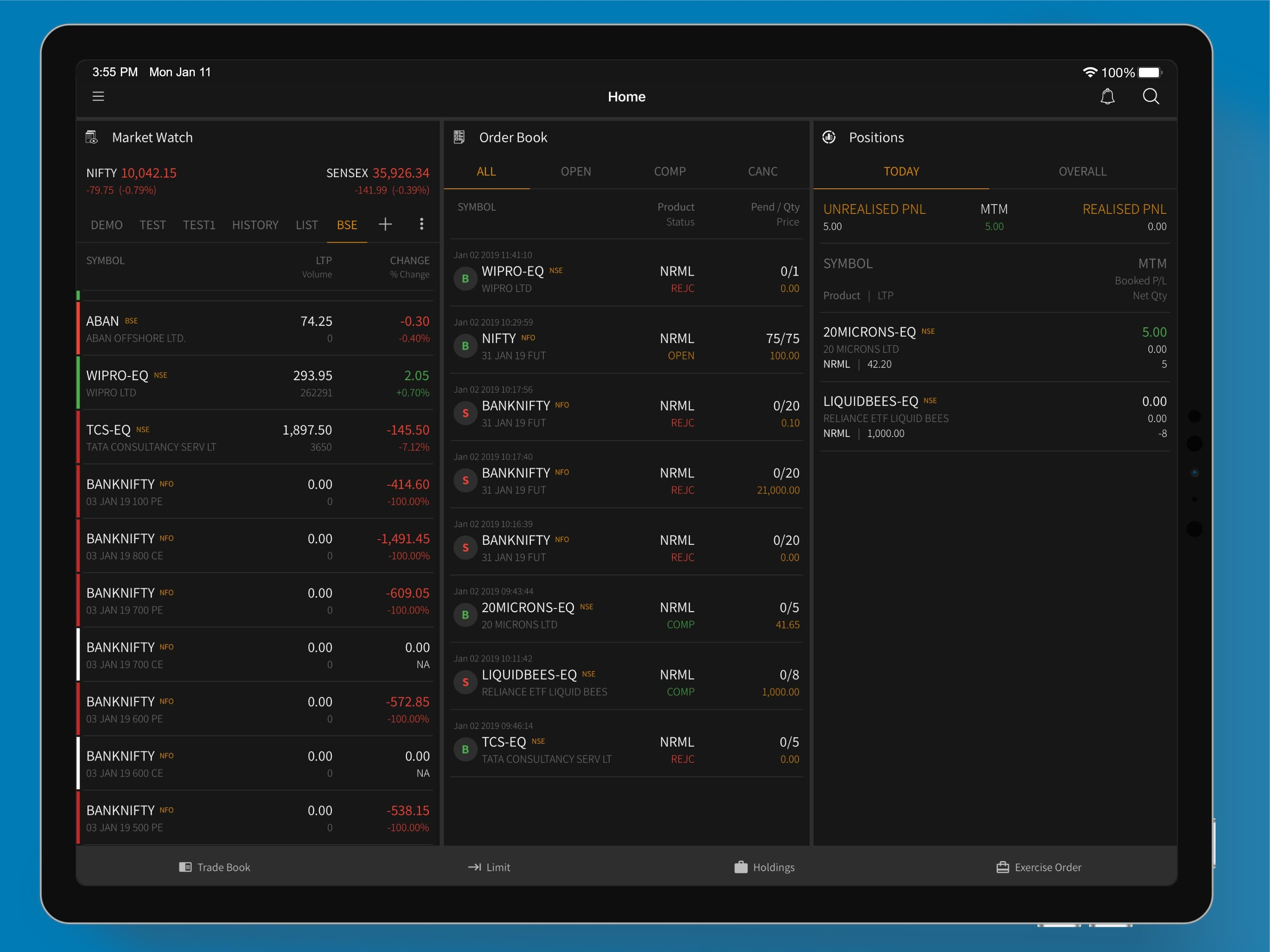The image size is (1270, 952).
Task: Select the BSE watchlist tab
Action: pos(346,225)
